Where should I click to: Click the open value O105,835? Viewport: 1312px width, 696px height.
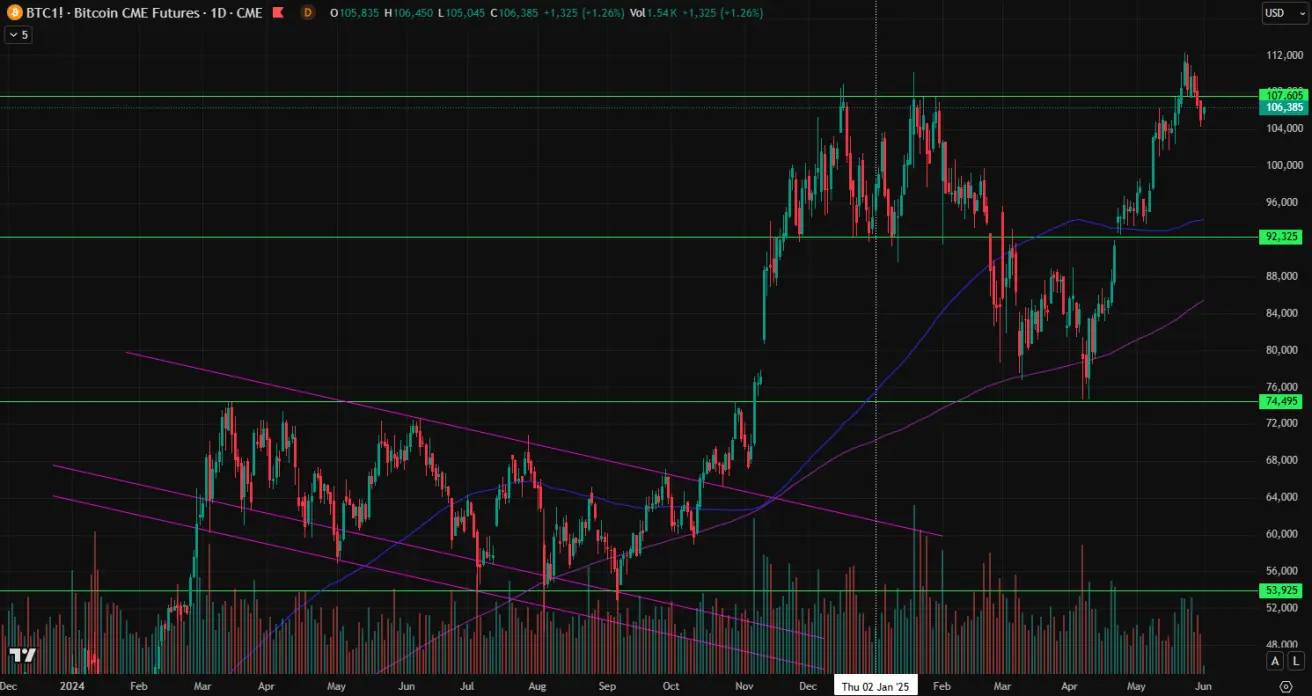[x=354, y=12]
